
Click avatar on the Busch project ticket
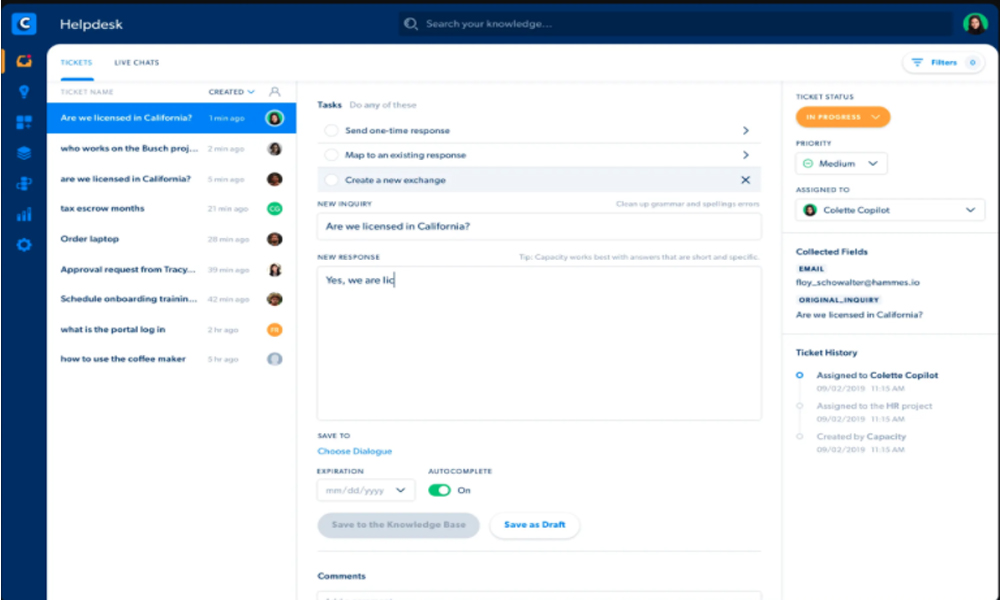click(x=275, y=149)
